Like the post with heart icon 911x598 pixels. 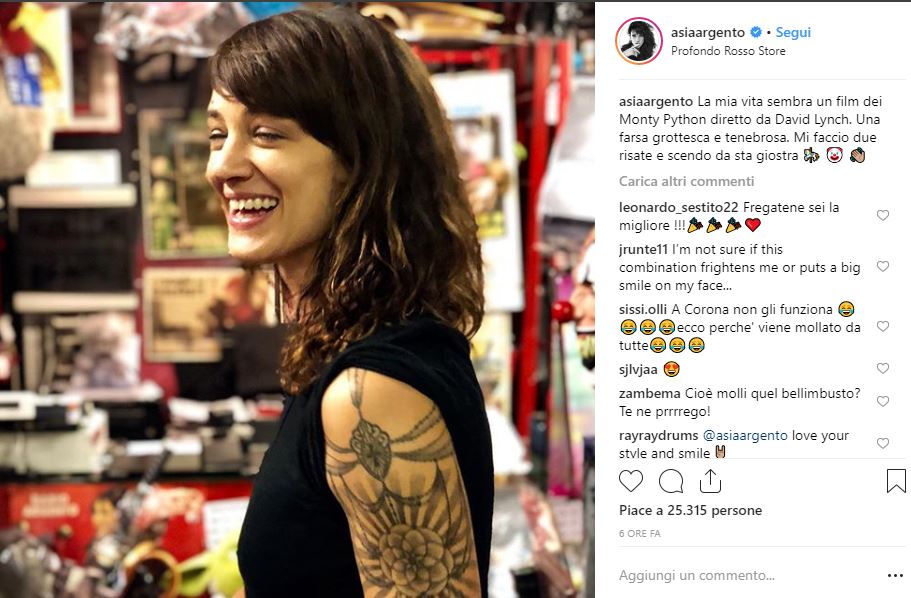631,481
